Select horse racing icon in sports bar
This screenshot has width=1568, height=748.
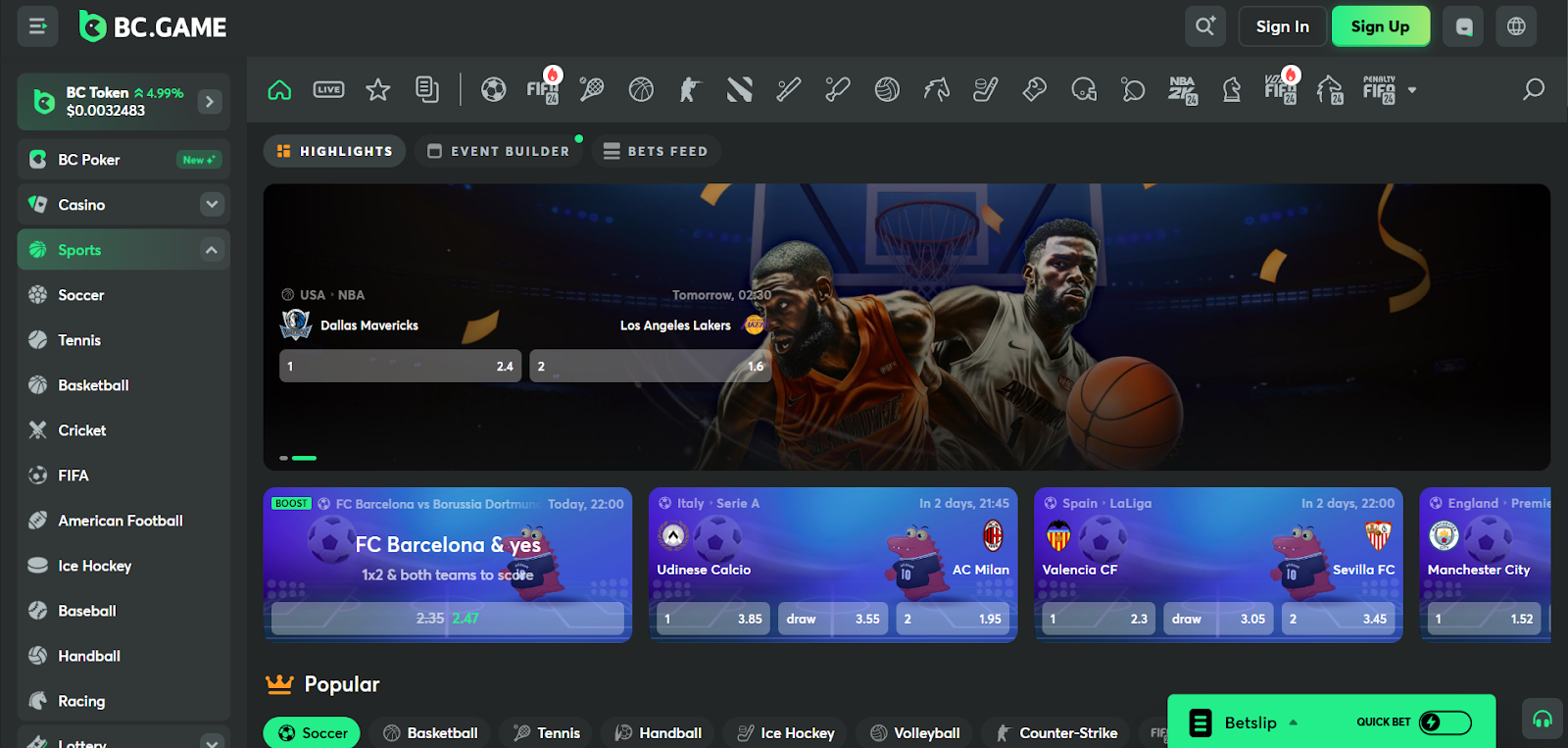pyautogui.click(x=936, y=90)
